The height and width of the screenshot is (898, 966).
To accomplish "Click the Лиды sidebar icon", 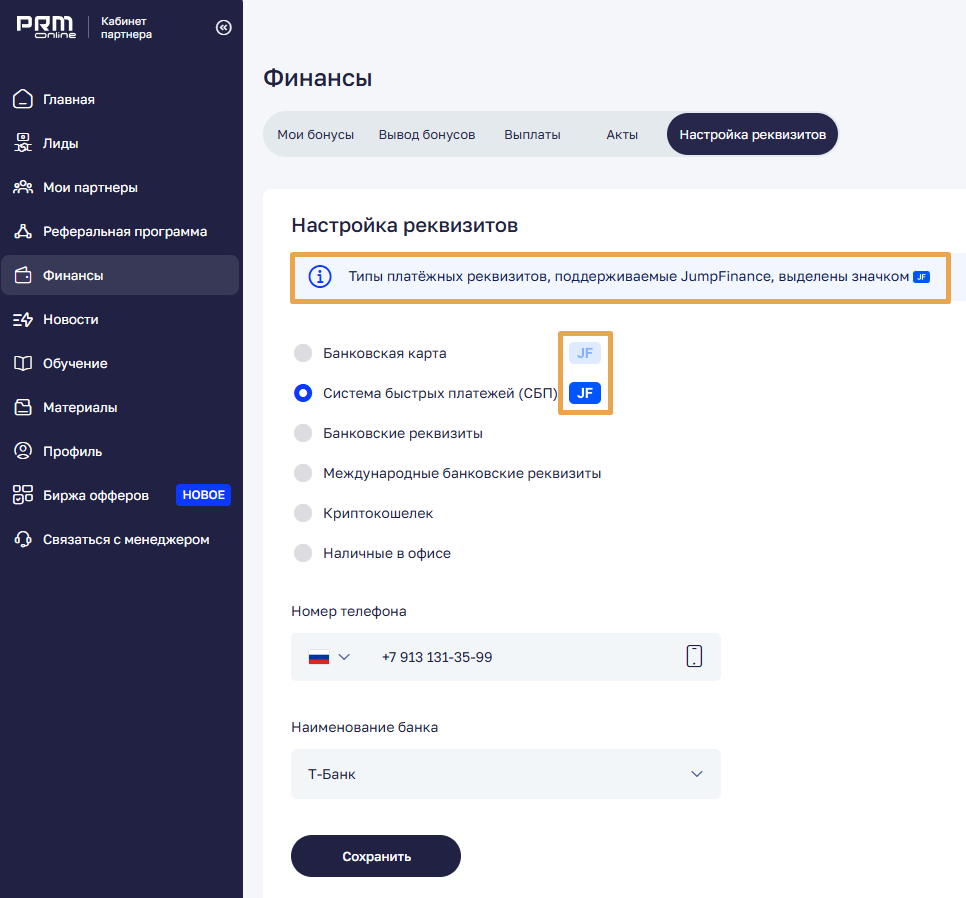I will click(x=23, y=143).
